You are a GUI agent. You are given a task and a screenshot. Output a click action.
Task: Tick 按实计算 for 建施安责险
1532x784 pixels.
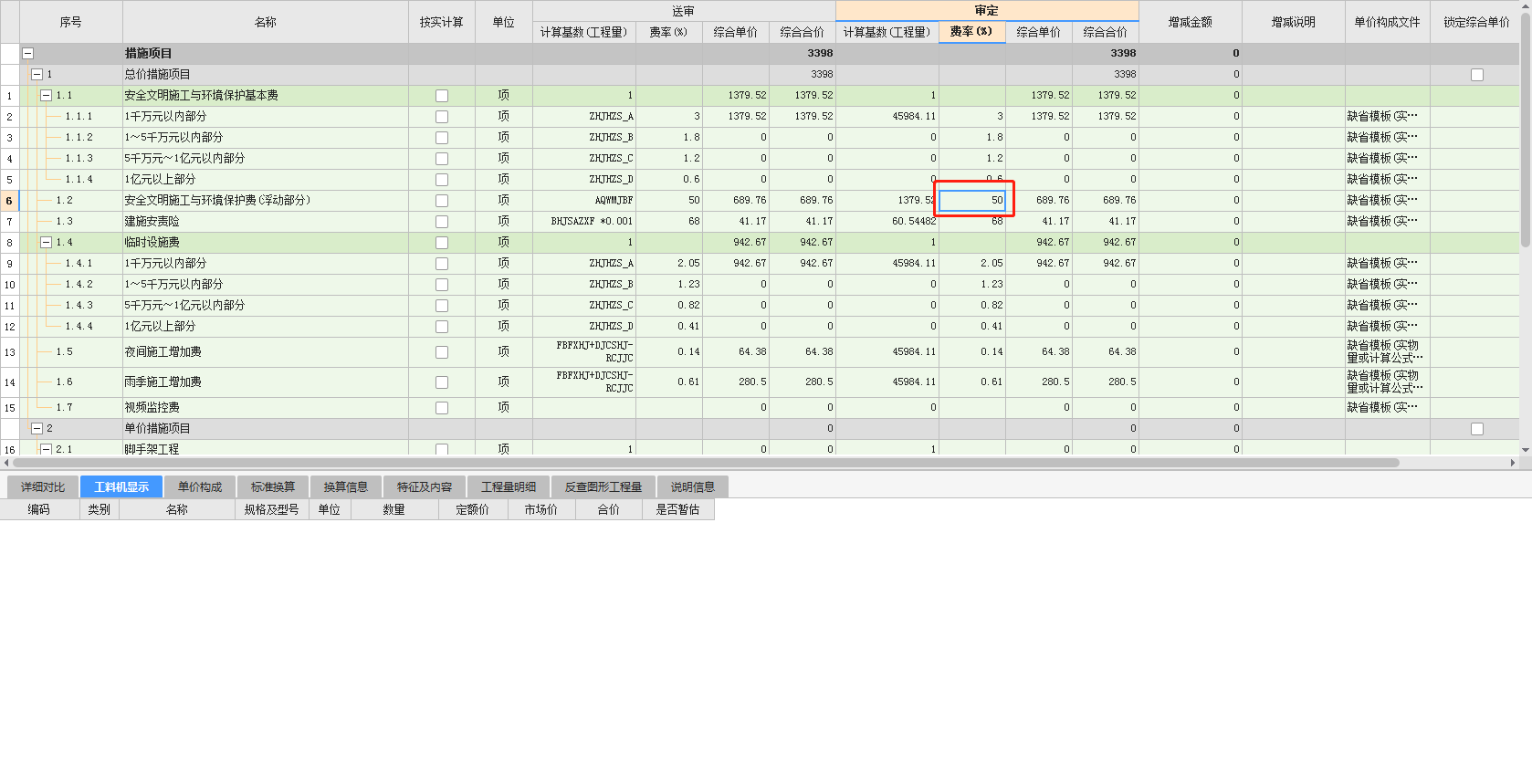tap(442, 222)
